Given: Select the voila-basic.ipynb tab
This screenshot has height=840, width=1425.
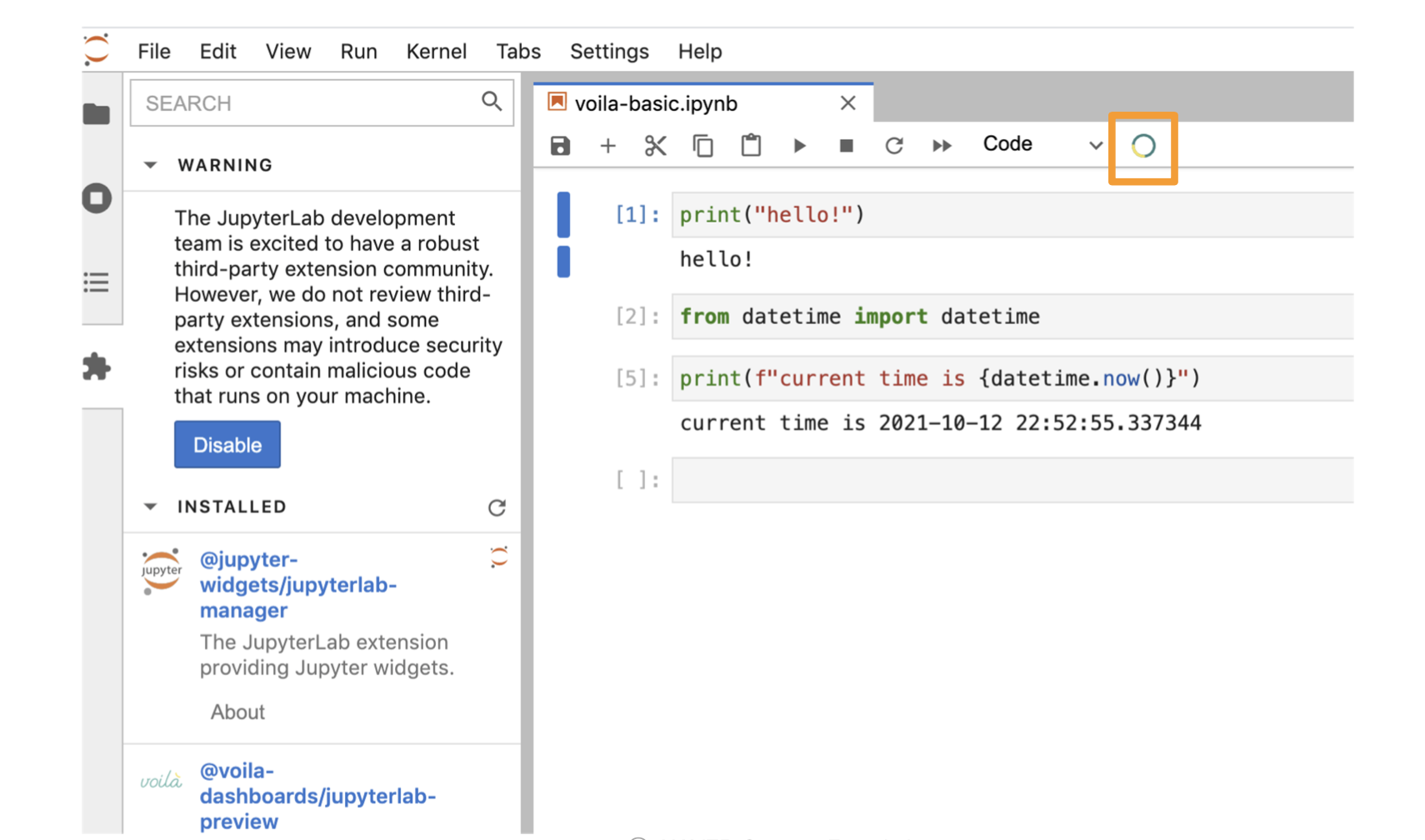Looking at the screenshot, I should pyautogui.click(x=703, y=102).
